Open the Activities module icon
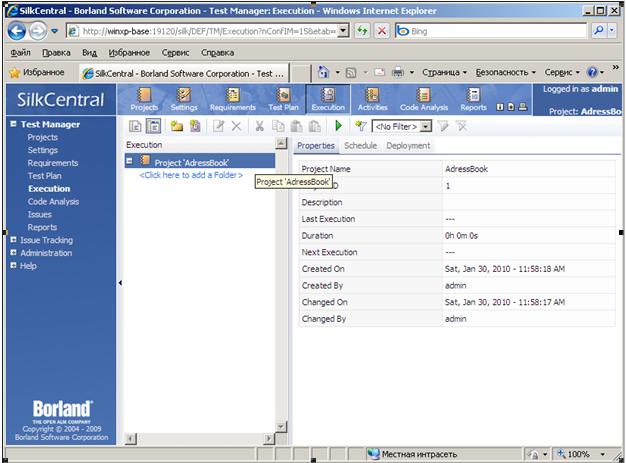 pos(372,99)
